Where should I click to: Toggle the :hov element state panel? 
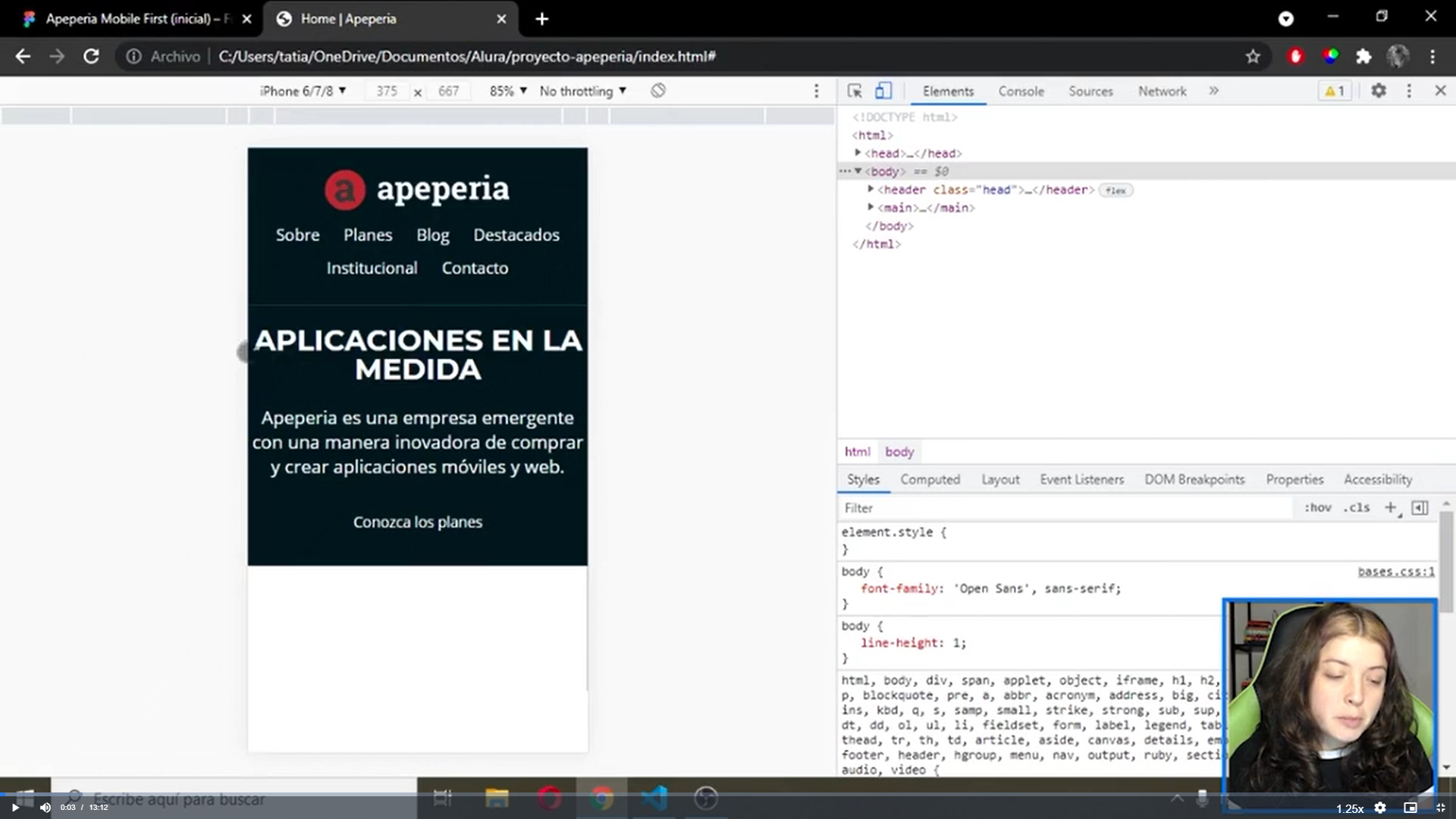point(1317,508)
